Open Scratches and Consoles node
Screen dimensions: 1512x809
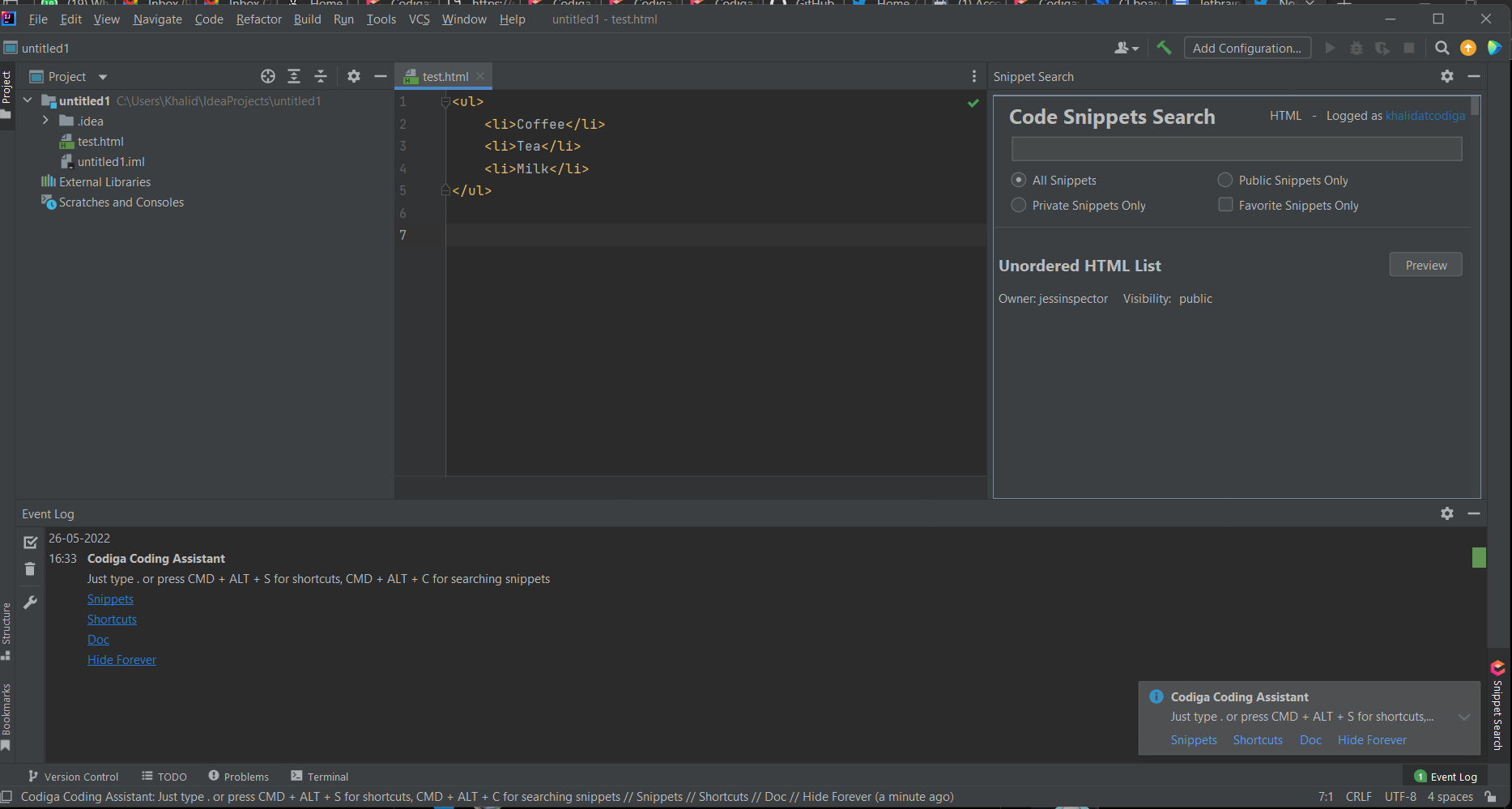pos(121,202)
